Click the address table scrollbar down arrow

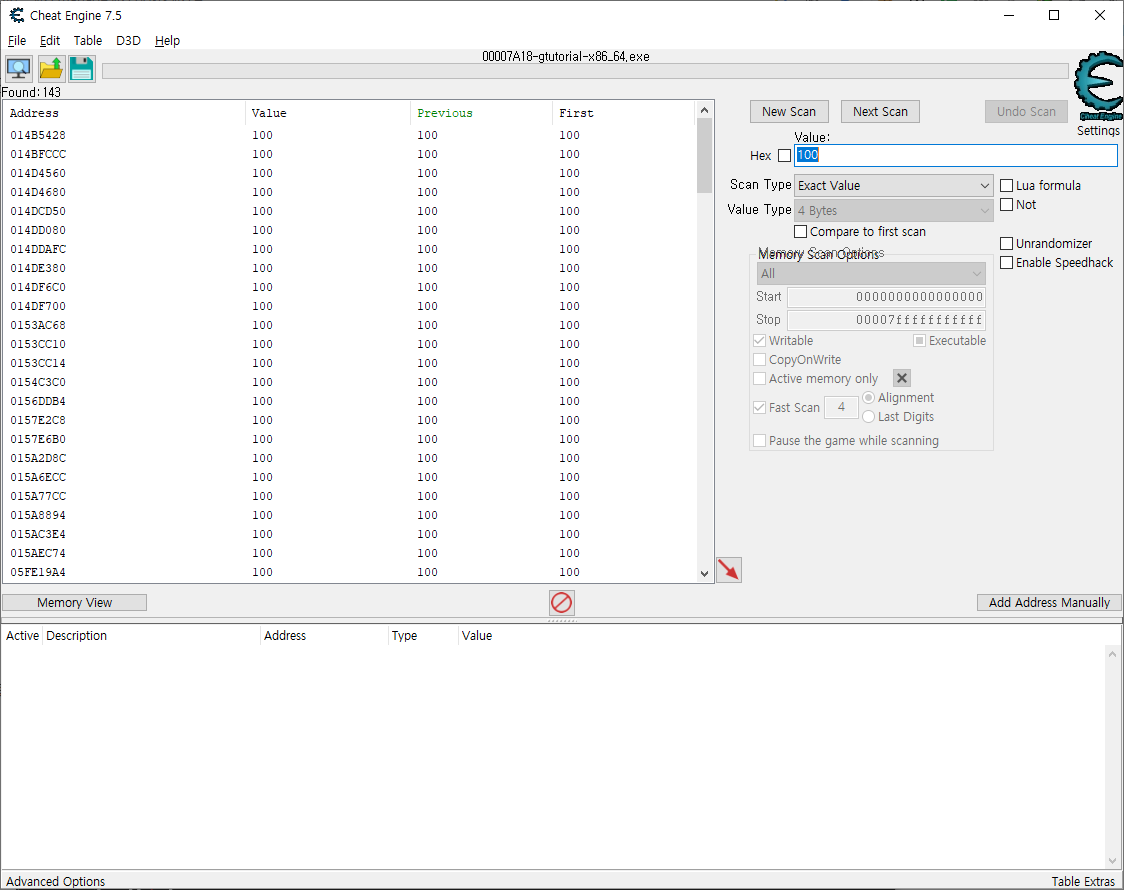click(1113, 861)
